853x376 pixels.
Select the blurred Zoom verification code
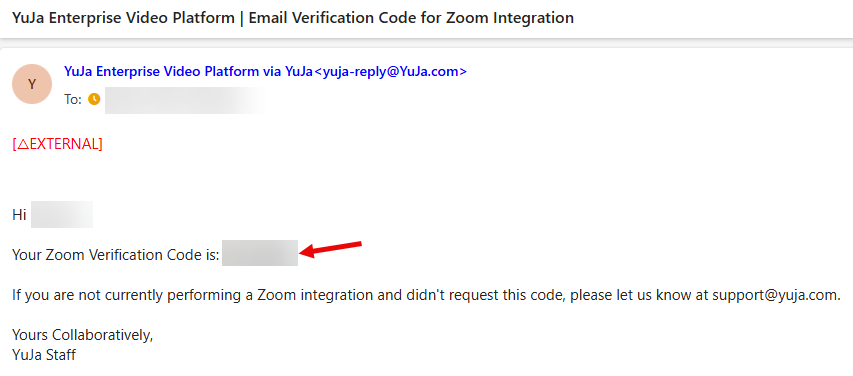pos(260,253)
